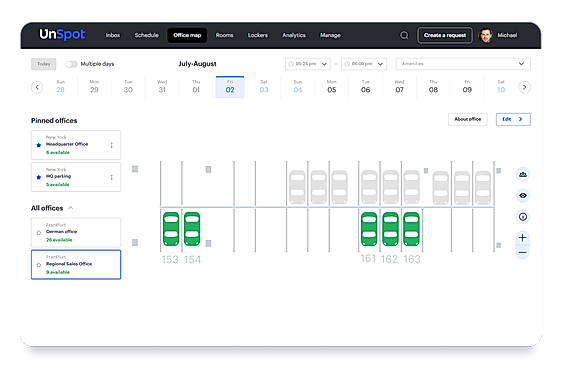Go to next week arrow
Image resolution: width=562 pixels, height=368 pixels.
(x=524, y=87)
